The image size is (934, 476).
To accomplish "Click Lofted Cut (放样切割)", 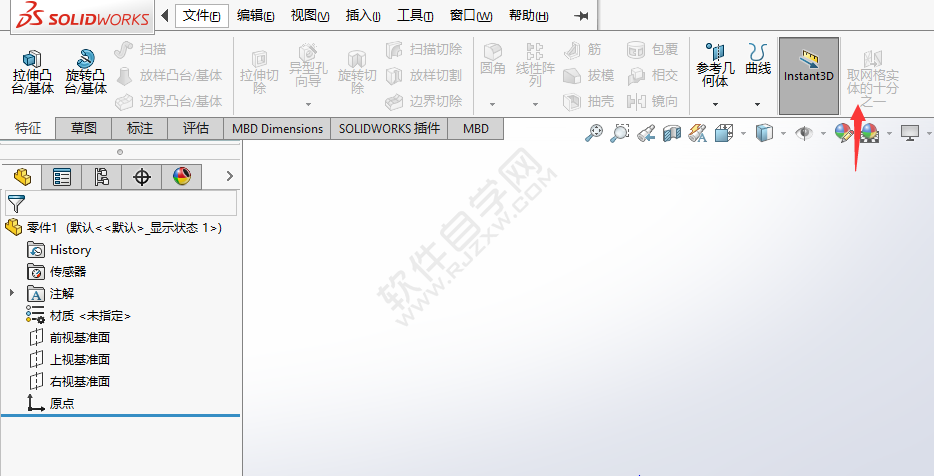I will pos(424,76).
